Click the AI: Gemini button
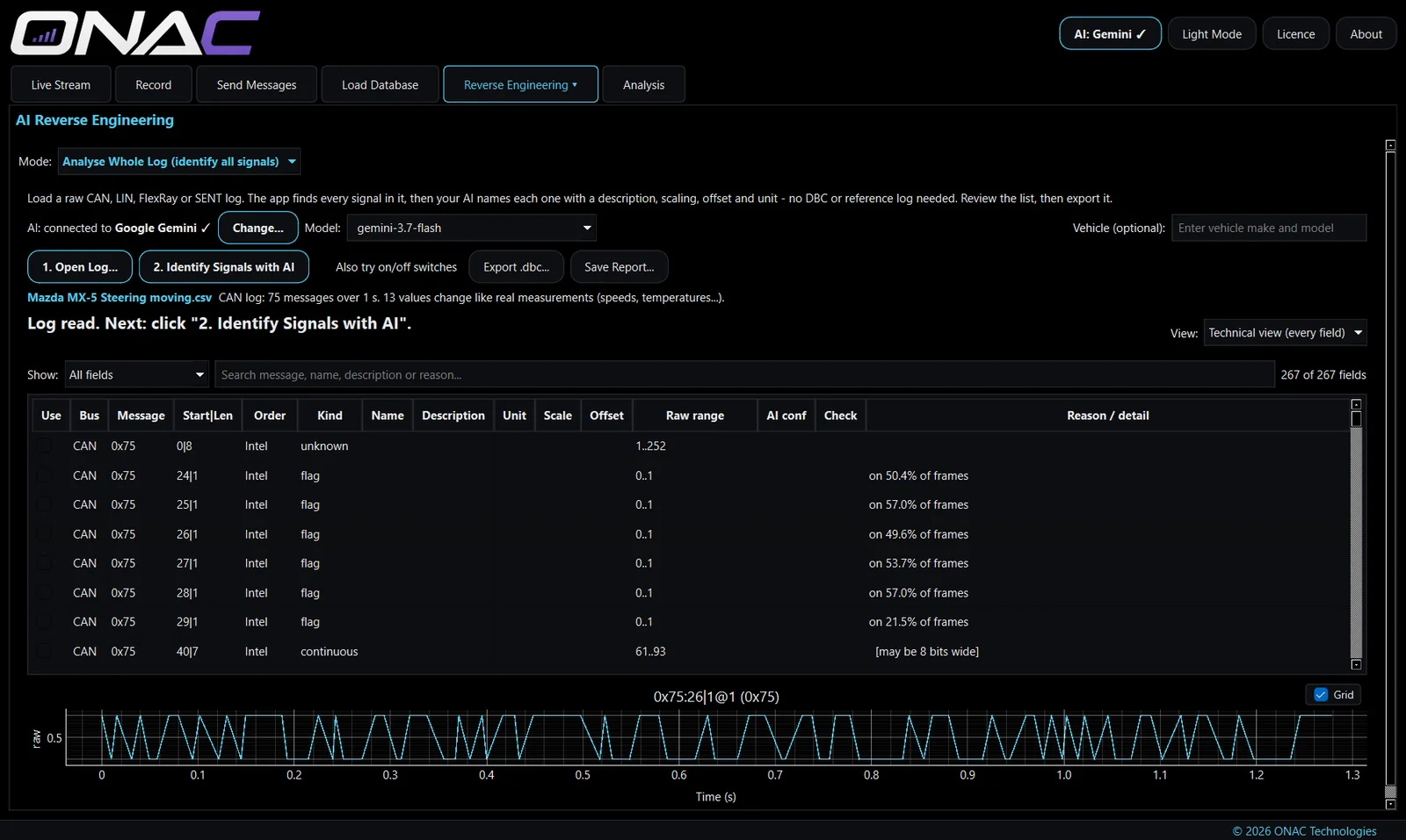Screen dimensions: 1406x840 (1110, 33)
